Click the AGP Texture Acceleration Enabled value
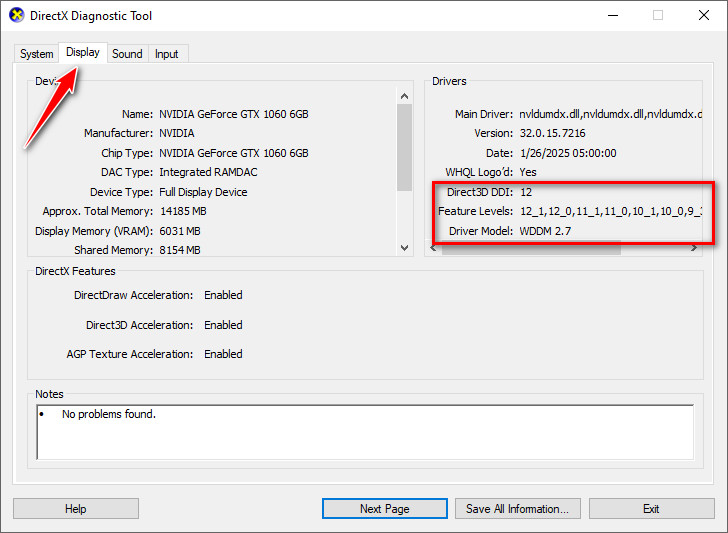728x533 pixels. pyautogui.click(x=223, y=354)
